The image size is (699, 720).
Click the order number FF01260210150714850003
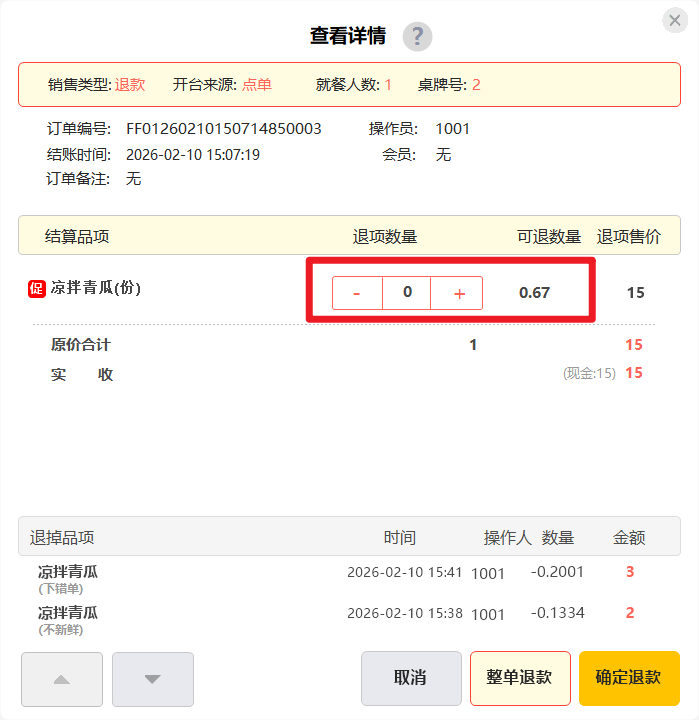coord(223,129)
